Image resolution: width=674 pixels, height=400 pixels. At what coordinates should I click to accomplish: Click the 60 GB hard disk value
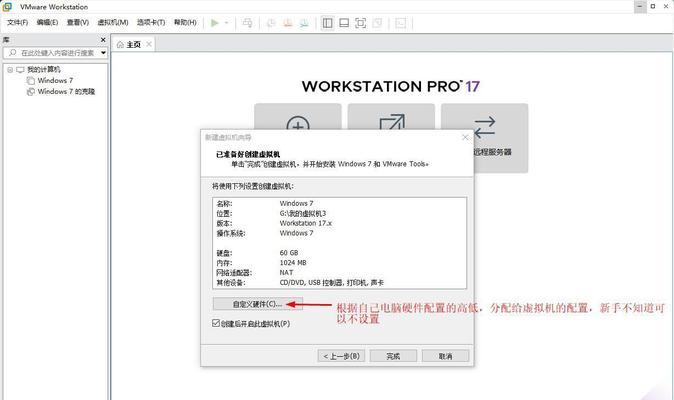click(x=289, y=253)
